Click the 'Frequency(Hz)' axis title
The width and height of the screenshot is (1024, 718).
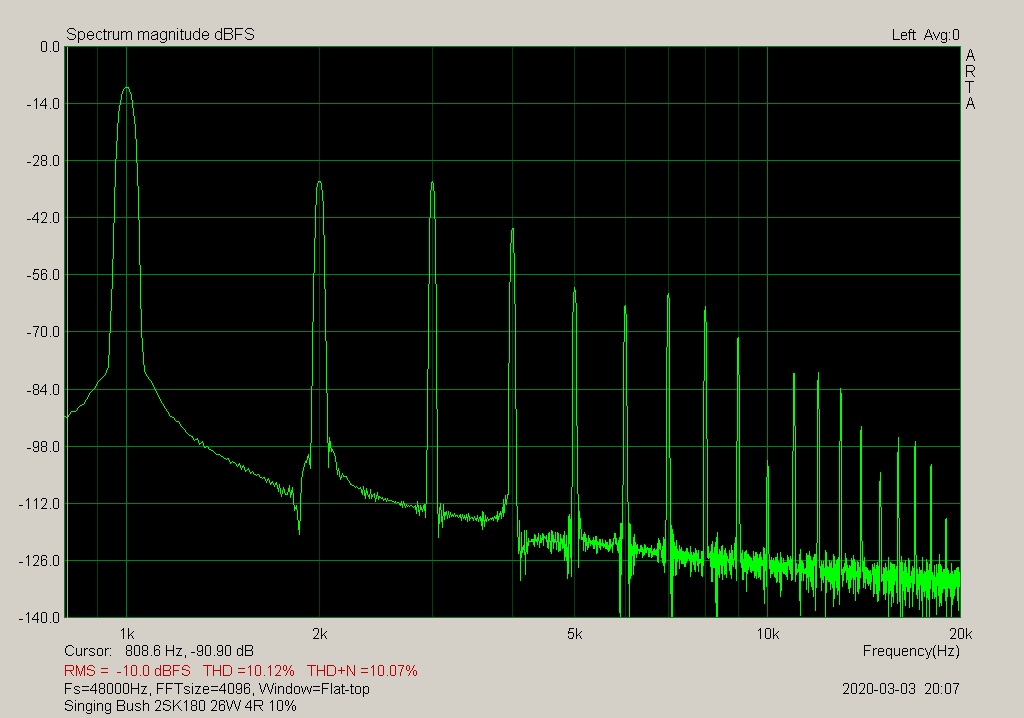(911, 651)
